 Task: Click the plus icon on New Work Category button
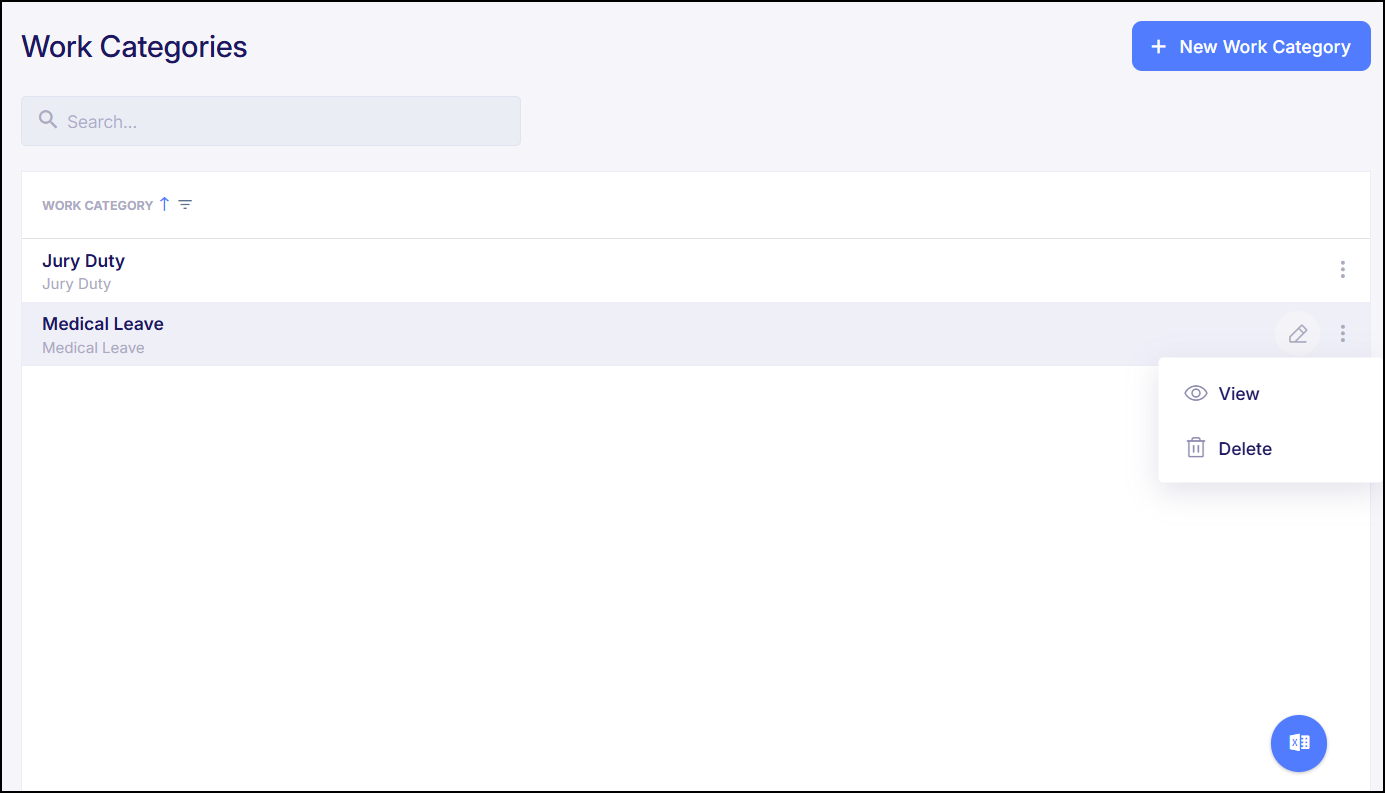(1158, 46)
